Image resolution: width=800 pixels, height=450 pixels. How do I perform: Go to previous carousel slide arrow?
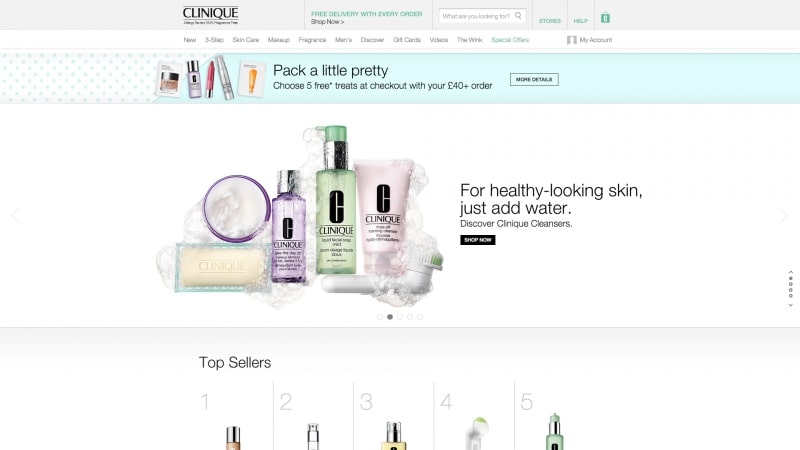(15, 216)
